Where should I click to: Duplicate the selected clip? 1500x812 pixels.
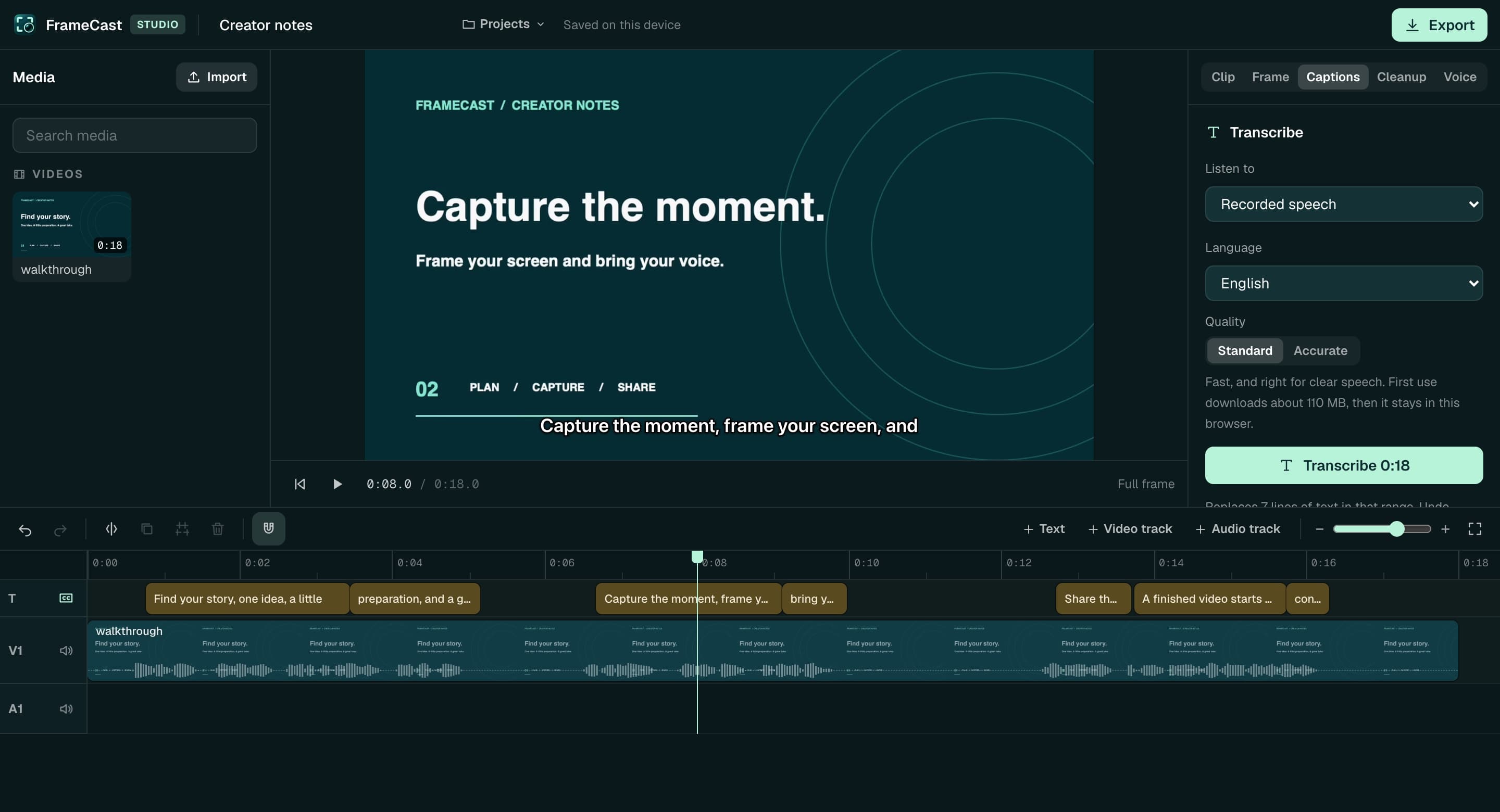click(147, 528)
